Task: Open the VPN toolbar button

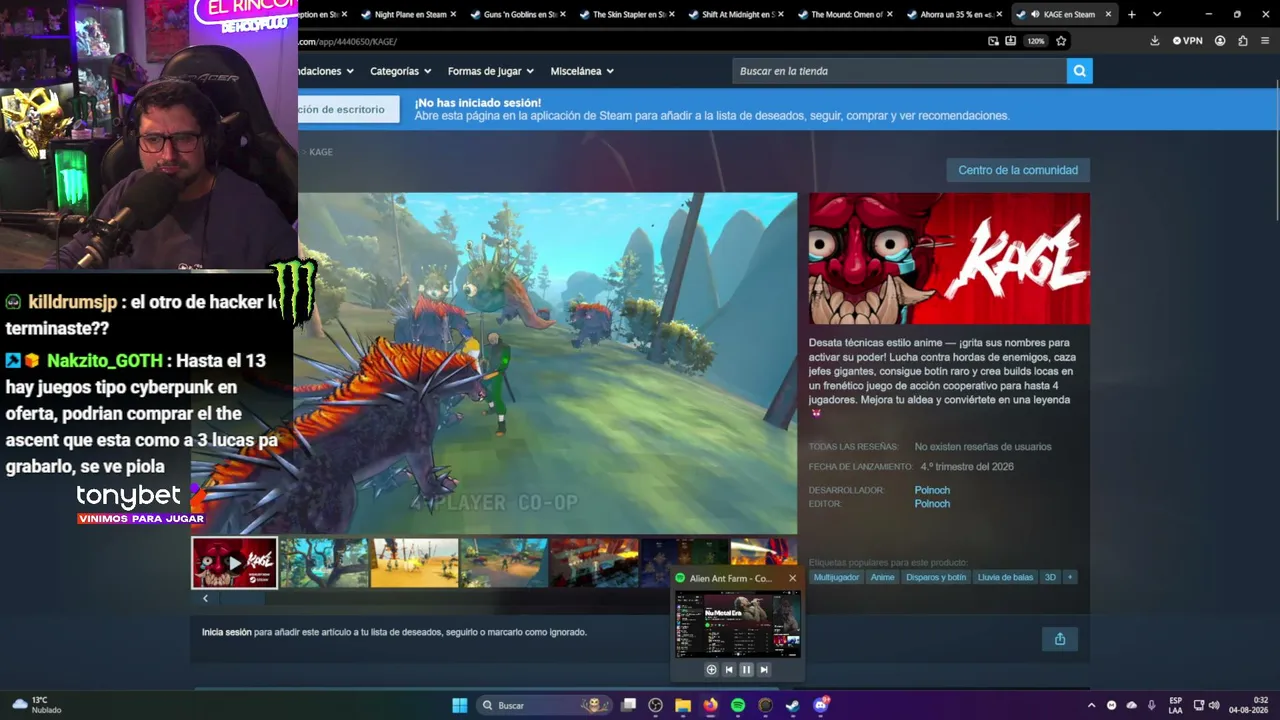Action: click(x=1187, y=41)
